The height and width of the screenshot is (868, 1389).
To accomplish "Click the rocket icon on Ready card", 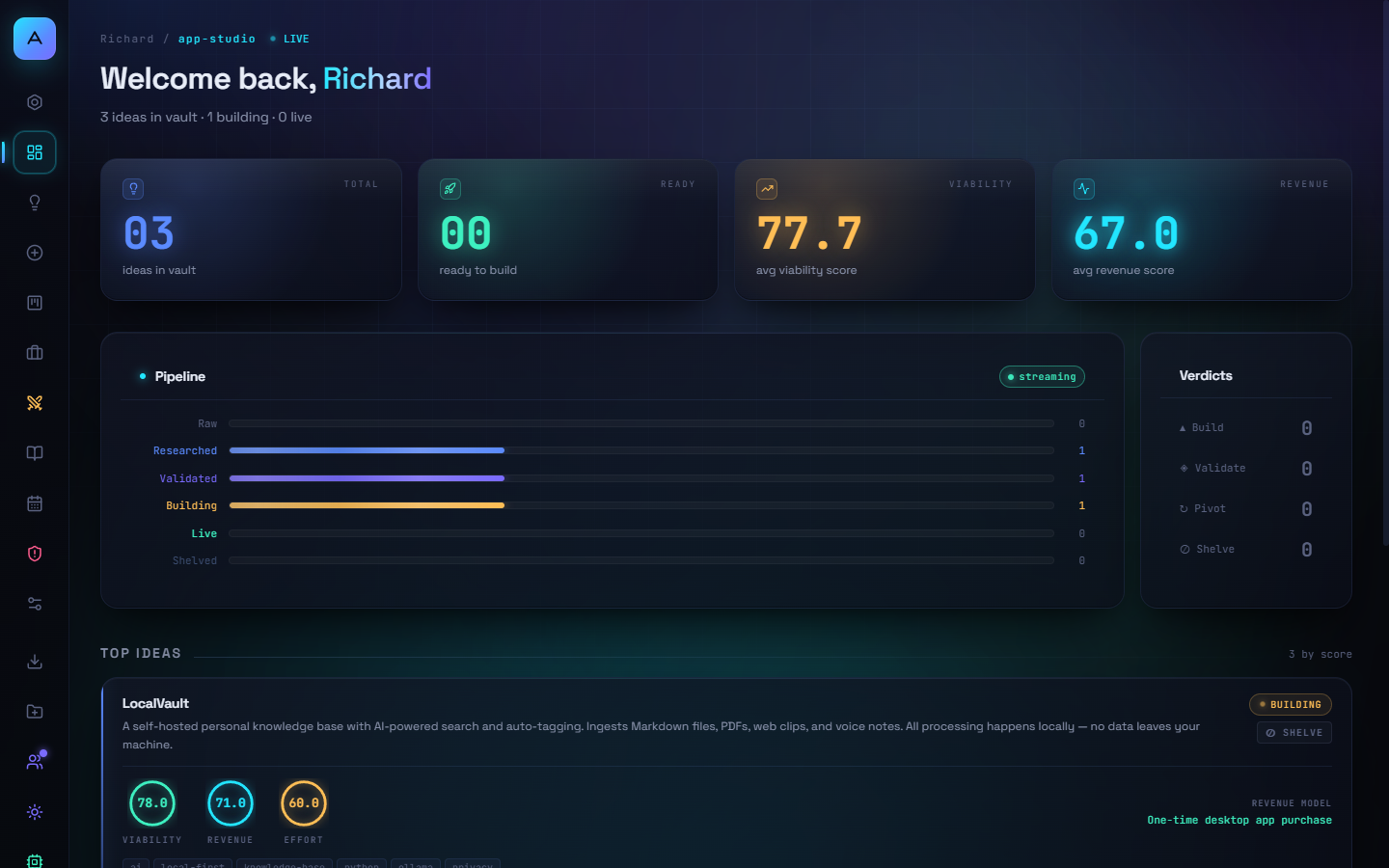I will coord(450,189).
